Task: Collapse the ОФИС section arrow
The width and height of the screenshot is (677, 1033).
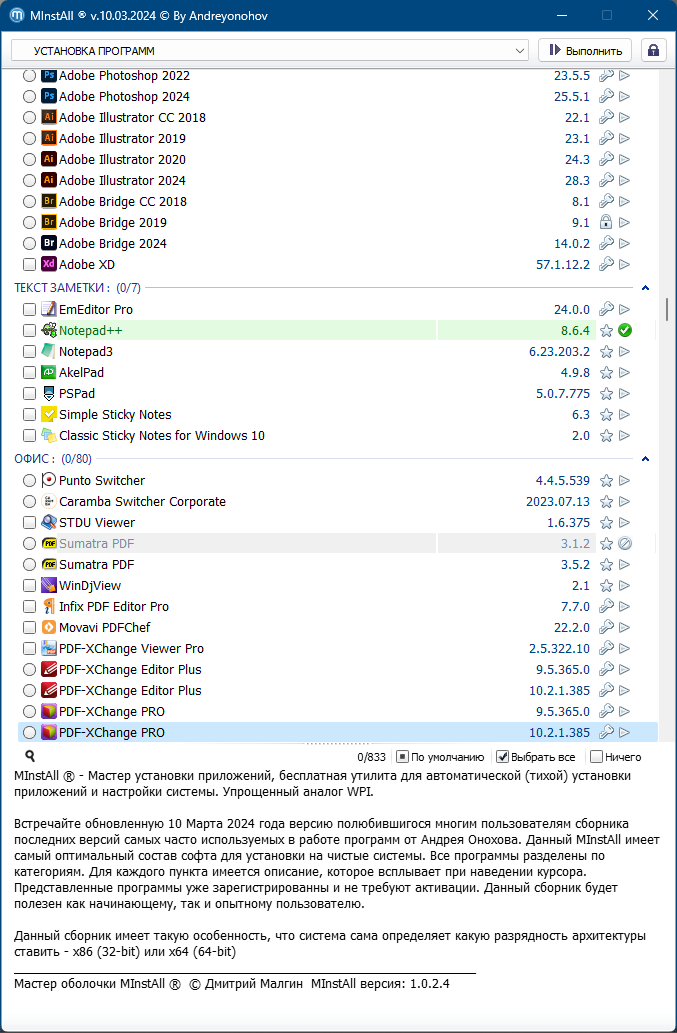Action: (645, 459)
